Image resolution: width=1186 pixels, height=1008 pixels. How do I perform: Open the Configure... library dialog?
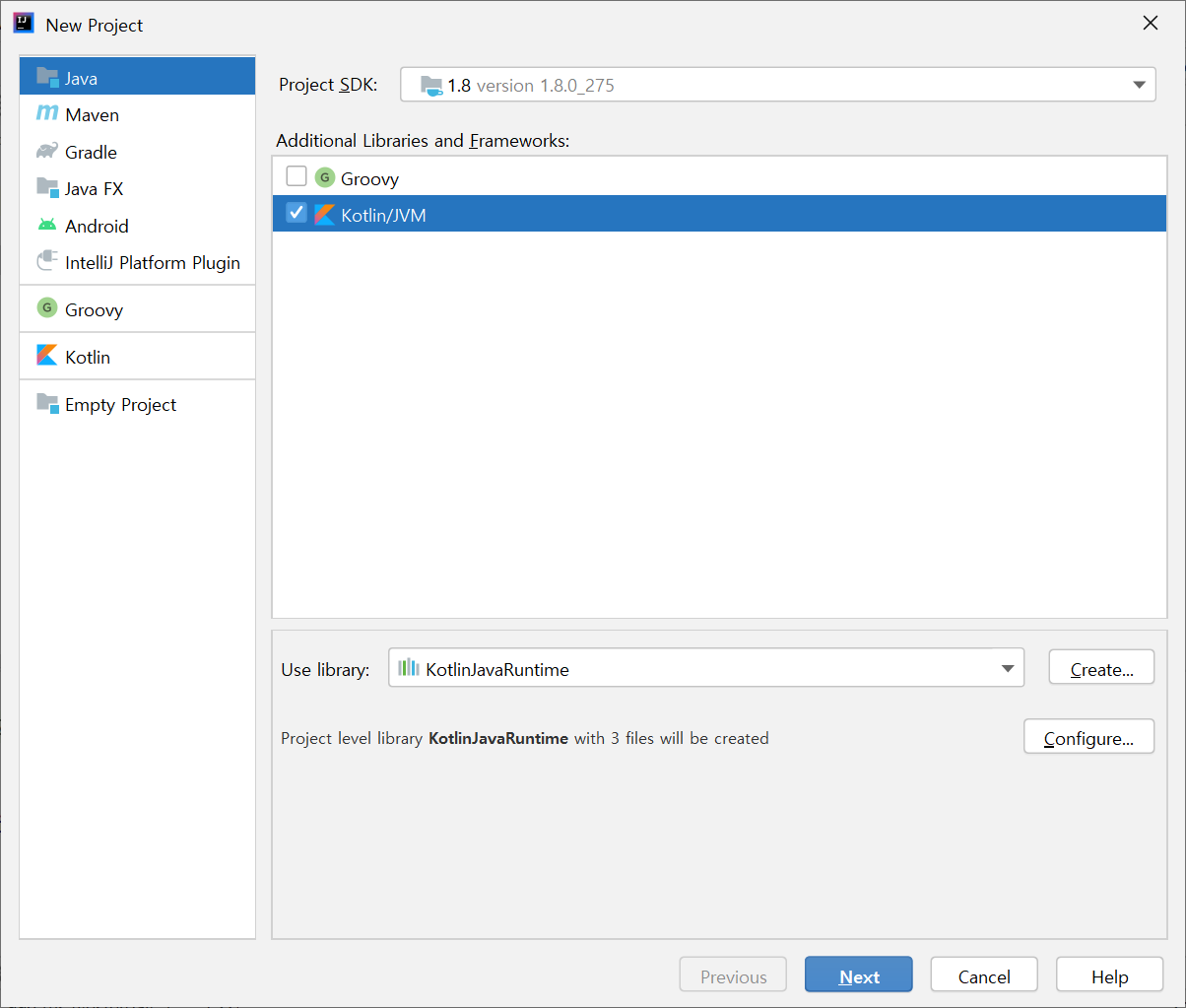point(1088,737)
